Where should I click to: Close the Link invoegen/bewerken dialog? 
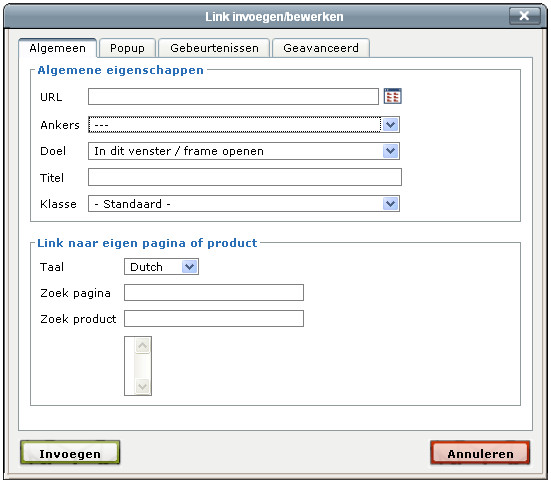click(524, 16)
